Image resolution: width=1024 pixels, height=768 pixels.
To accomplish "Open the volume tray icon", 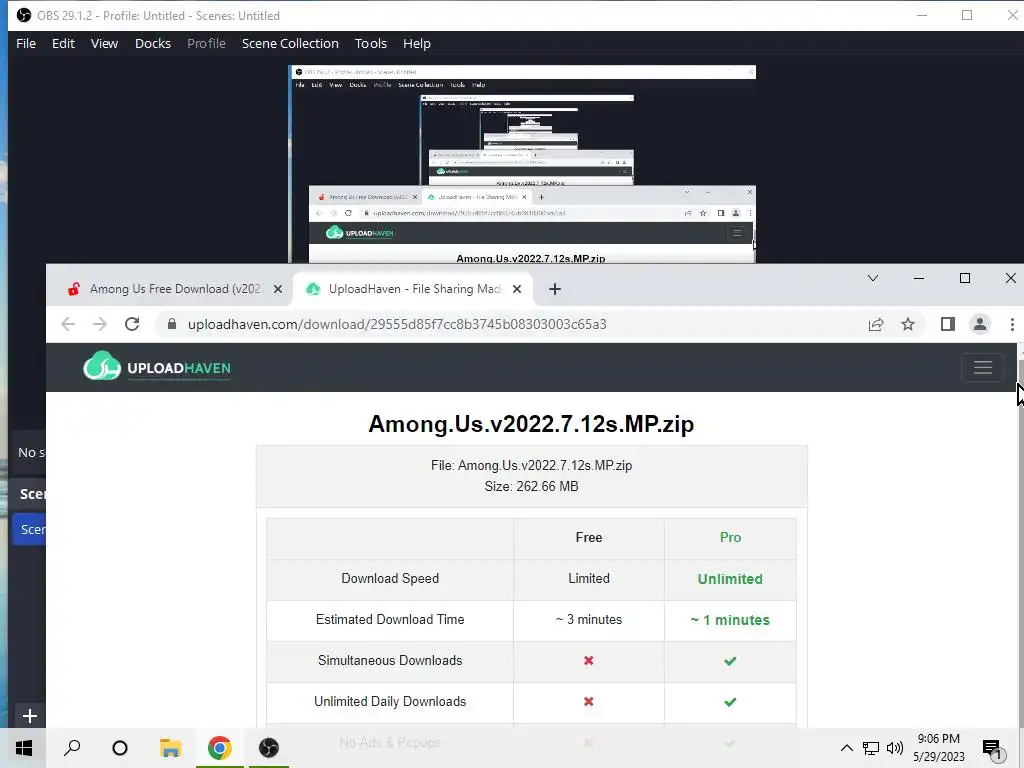I will tap(895, 748).
